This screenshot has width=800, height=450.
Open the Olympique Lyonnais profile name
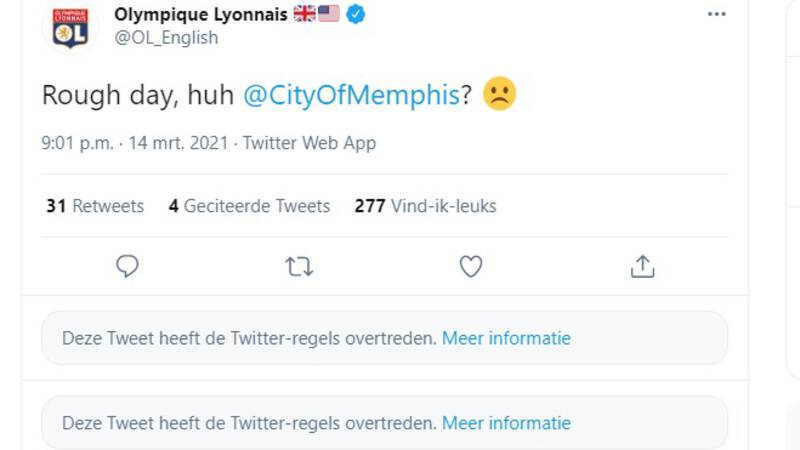(201, 15)
